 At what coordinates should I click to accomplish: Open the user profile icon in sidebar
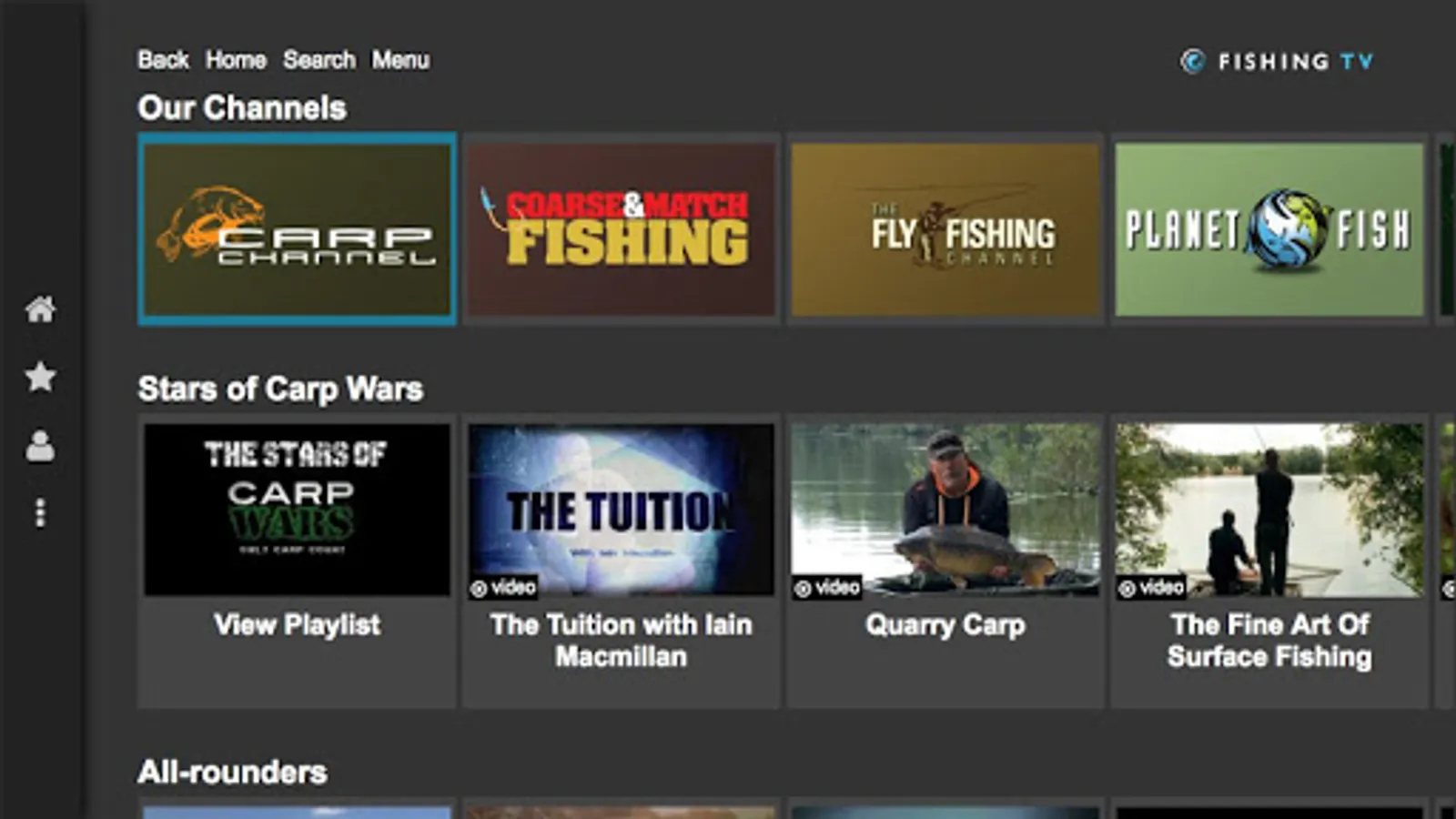[x=40, y=446]
